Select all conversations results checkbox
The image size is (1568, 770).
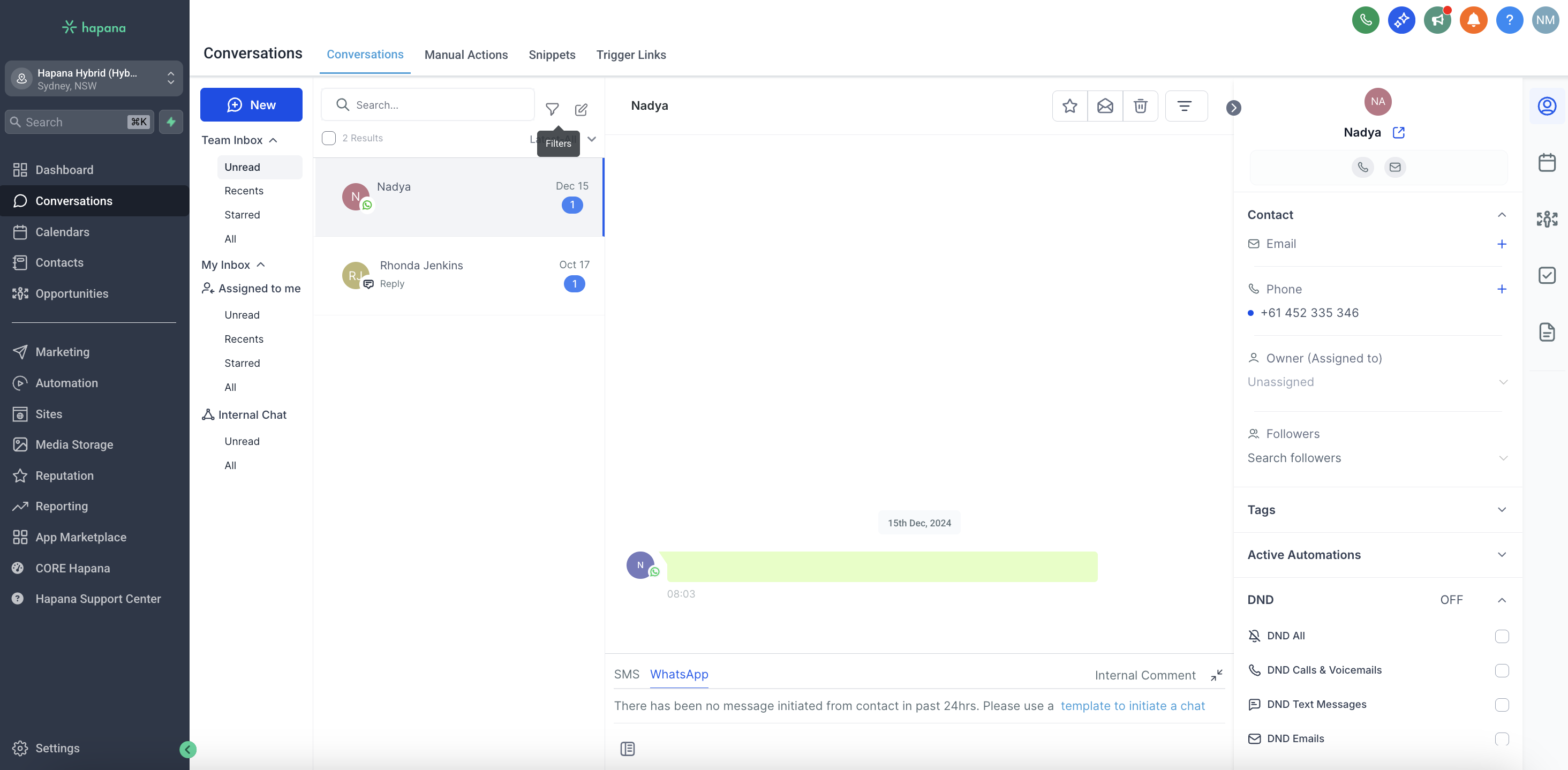(x=329, y=138)
